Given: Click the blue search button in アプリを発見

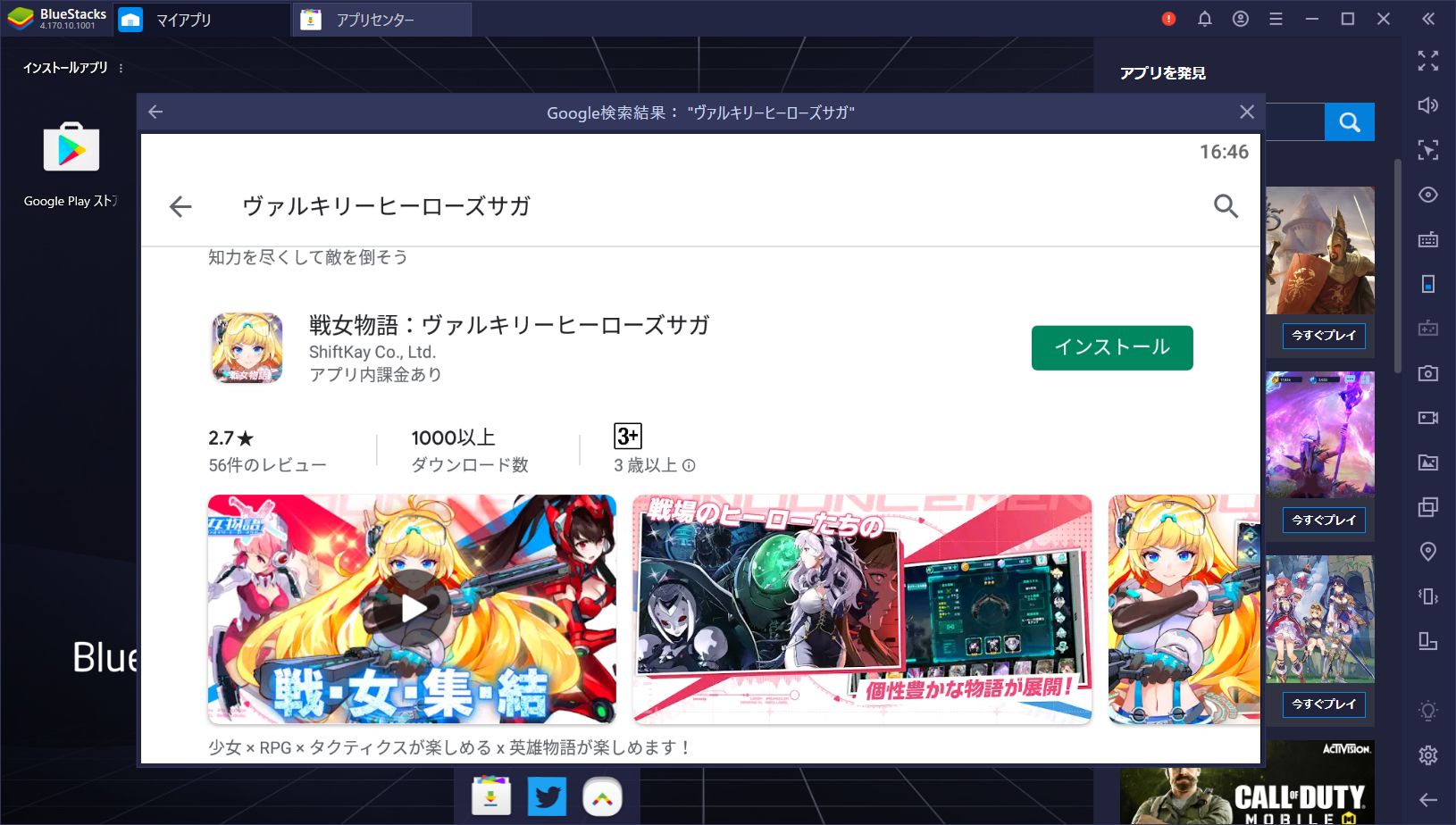Looking at the screenshot, I should tap(1350, 121).
